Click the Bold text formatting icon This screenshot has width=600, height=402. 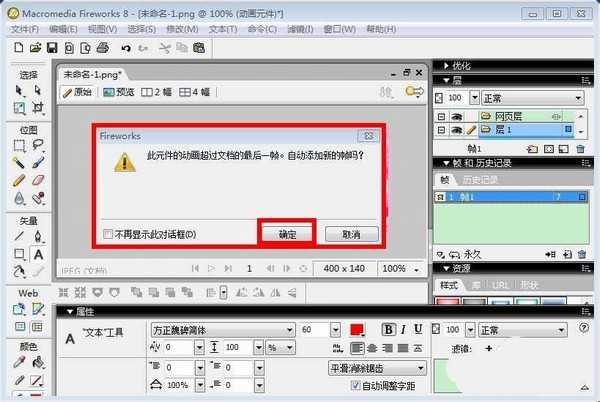[389, 329]
